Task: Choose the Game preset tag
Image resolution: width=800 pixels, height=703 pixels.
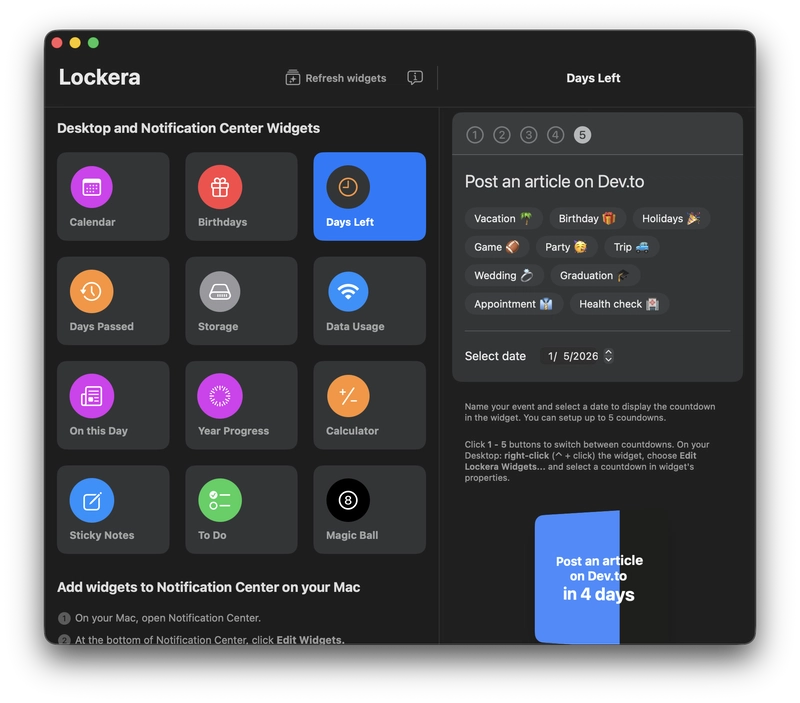Action: point(496,247)
